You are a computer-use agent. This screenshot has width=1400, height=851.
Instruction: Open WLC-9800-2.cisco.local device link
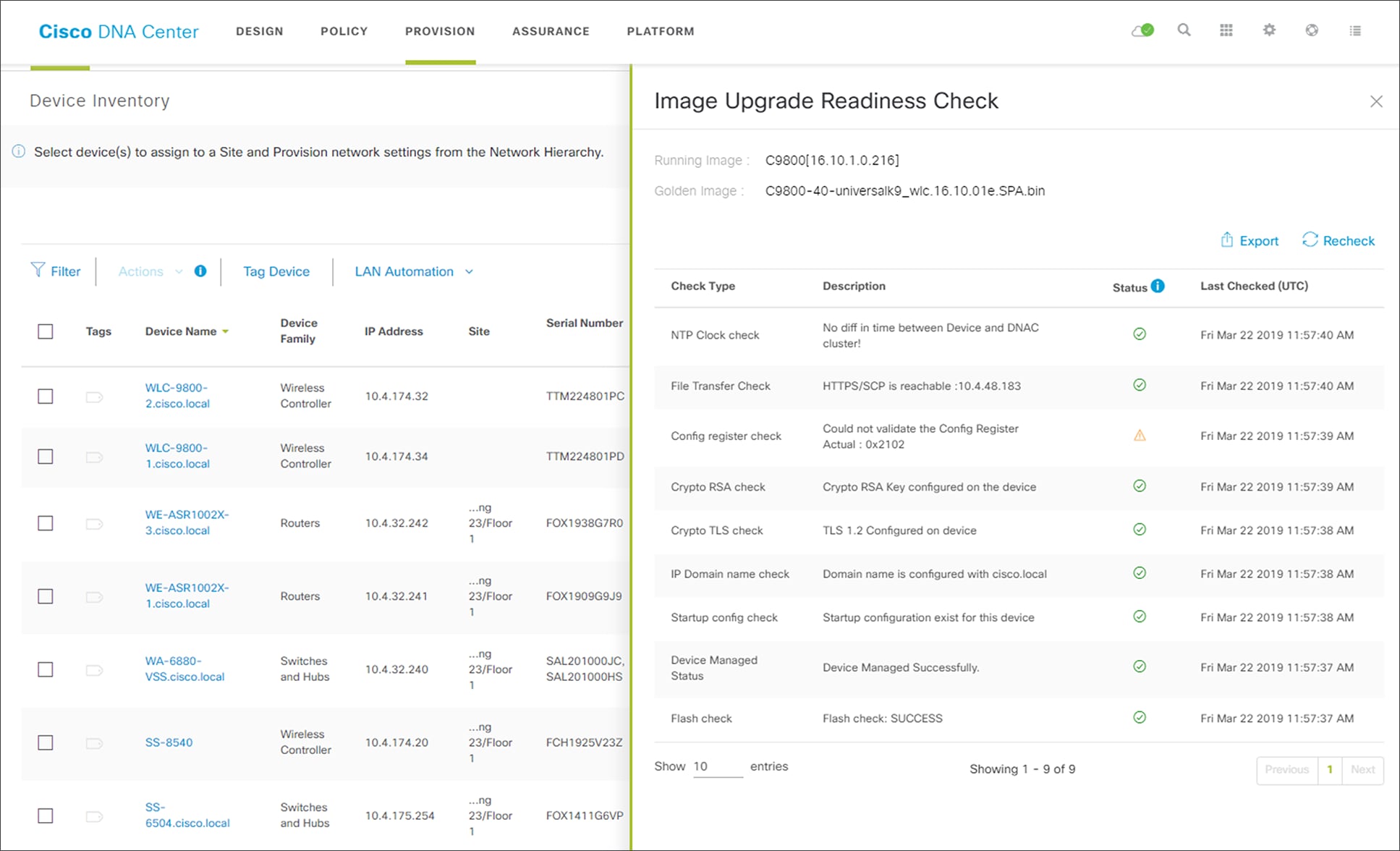pyautogui.click(x=177, y=396)
